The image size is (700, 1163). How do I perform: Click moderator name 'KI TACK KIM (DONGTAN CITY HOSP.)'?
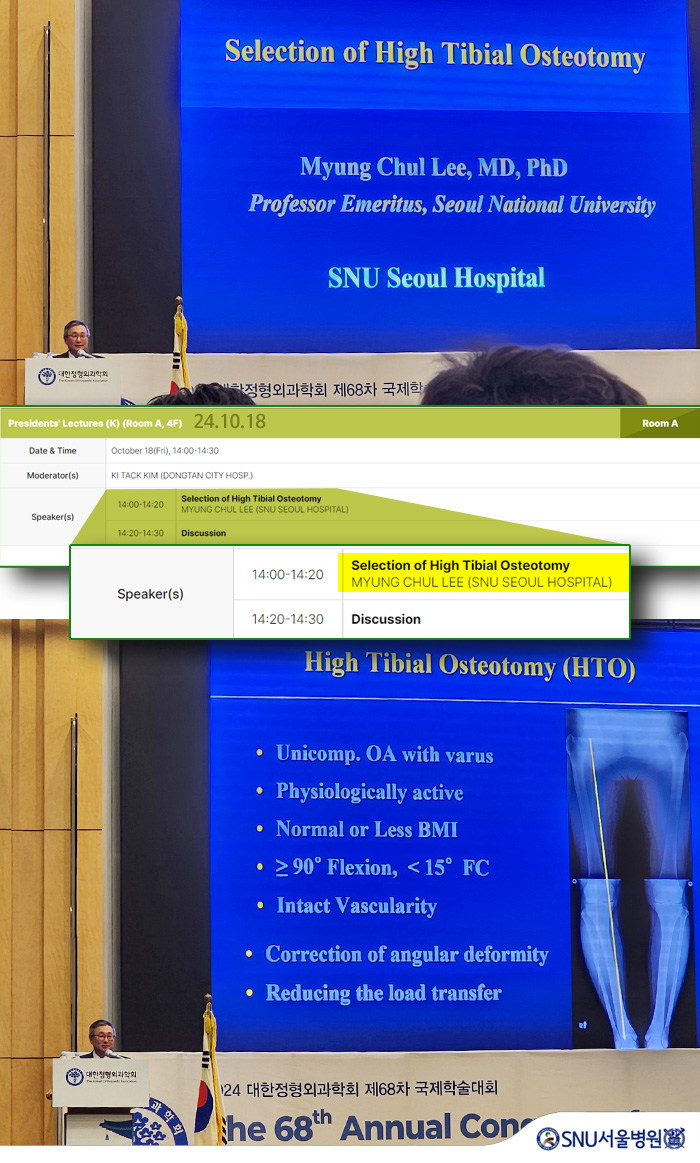pos(182,475)
